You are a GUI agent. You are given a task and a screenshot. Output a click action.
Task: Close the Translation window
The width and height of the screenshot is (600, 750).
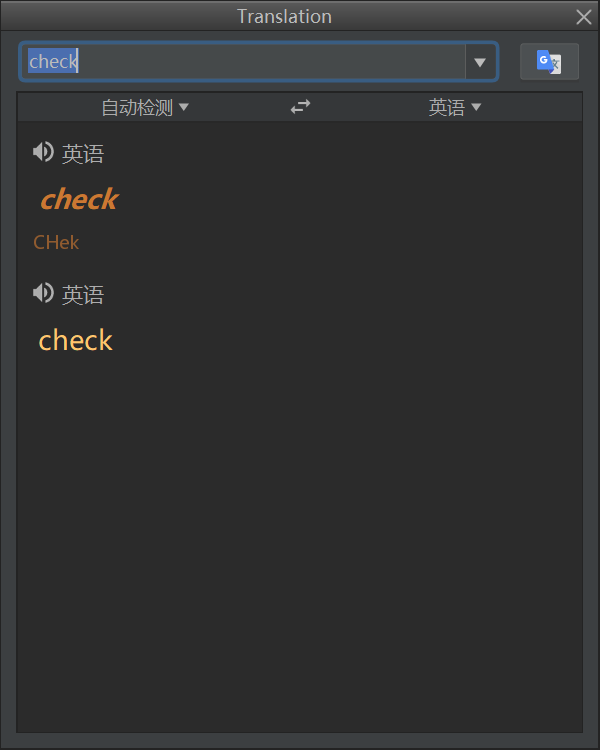(584, 16)
